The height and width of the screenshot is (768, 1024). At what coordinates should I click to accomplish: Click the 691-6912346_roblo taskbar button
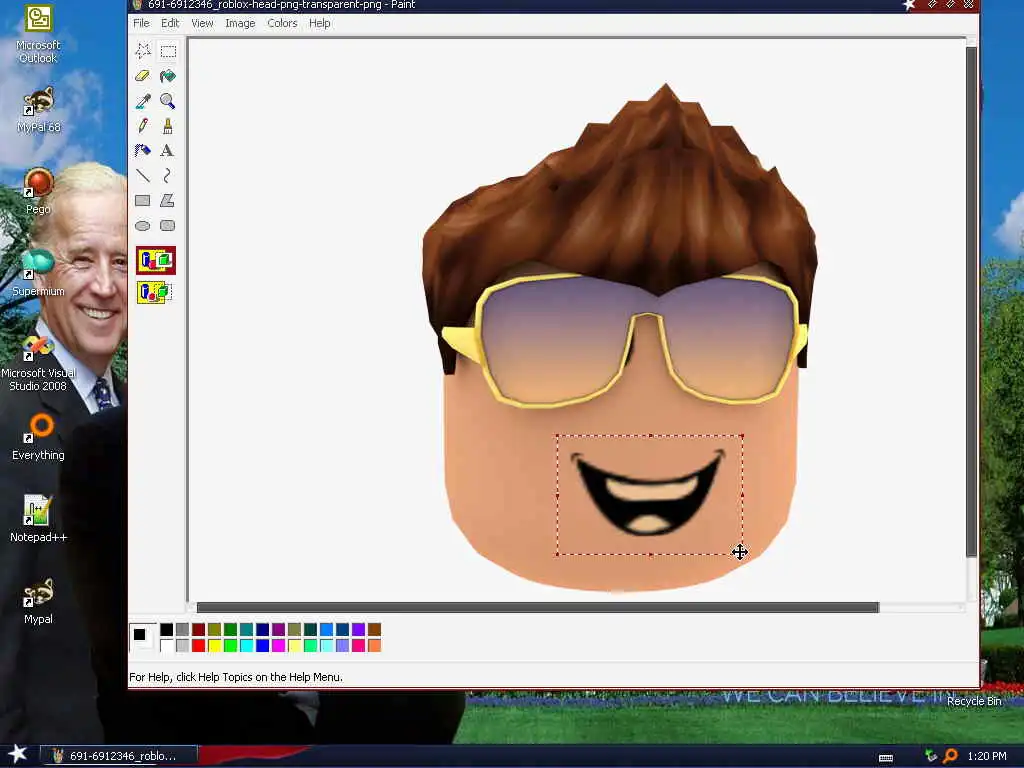point(118,756)
